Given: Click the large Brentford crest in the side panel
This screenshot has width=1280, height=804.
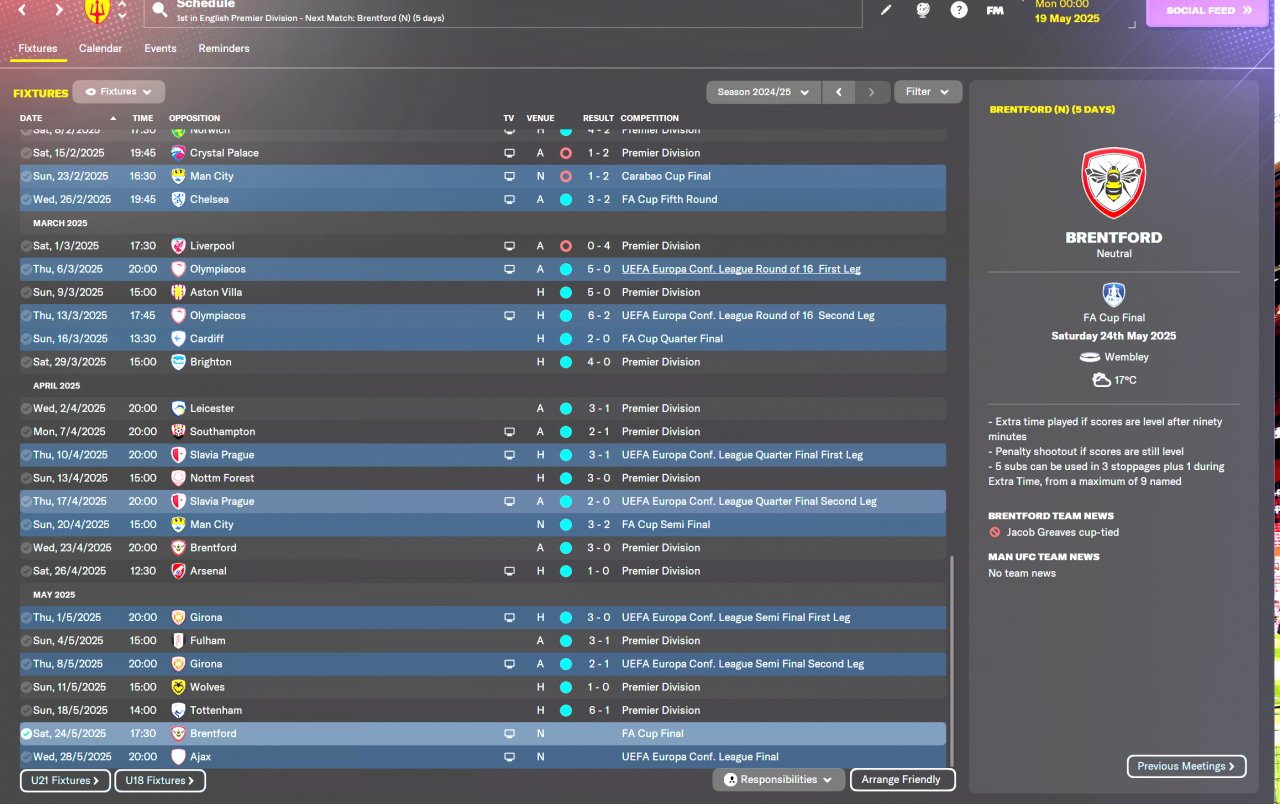Looking at the screenshot, I should (1114, 183).
